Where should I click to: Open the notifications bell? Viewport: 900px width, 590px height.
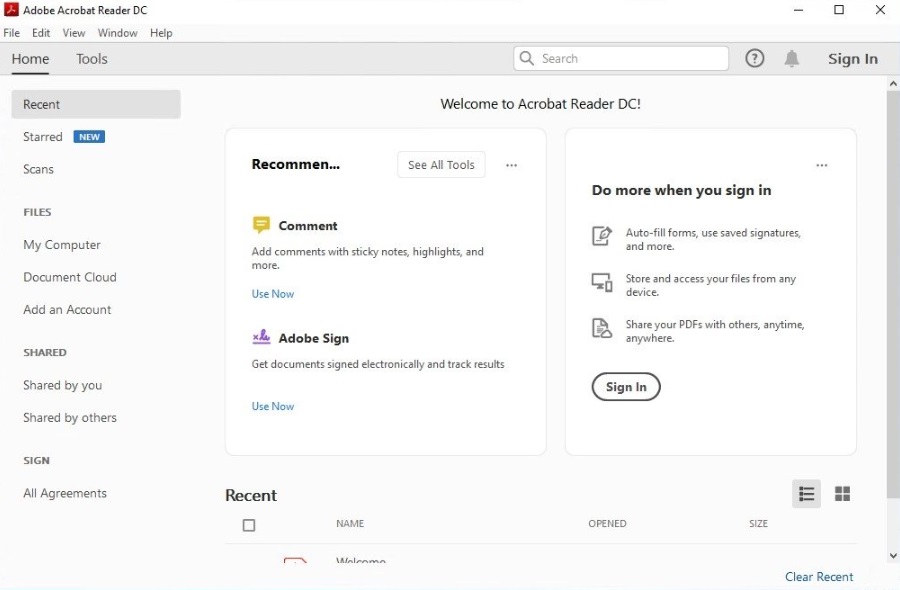tap(792, 59)
